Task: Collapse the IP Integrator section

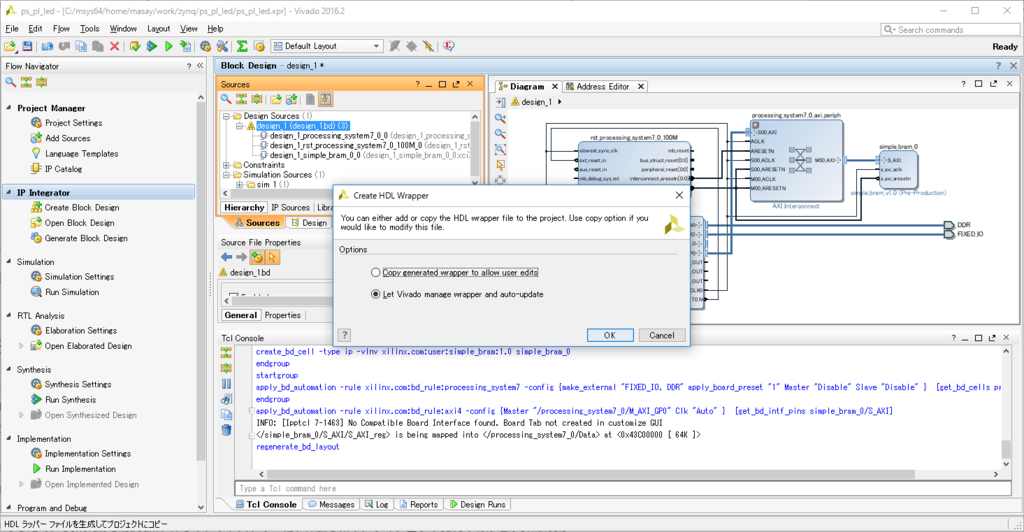Action: click(8, 193)
